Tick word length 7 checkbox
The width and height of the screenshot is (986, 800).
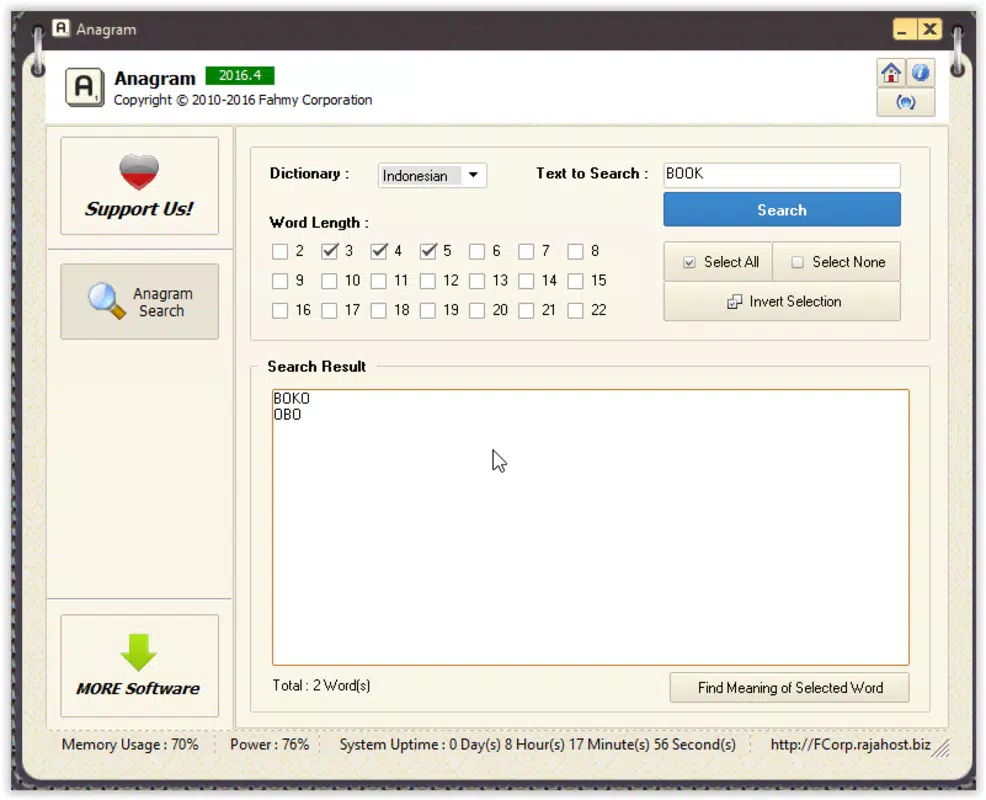click(x=526, y=252)
